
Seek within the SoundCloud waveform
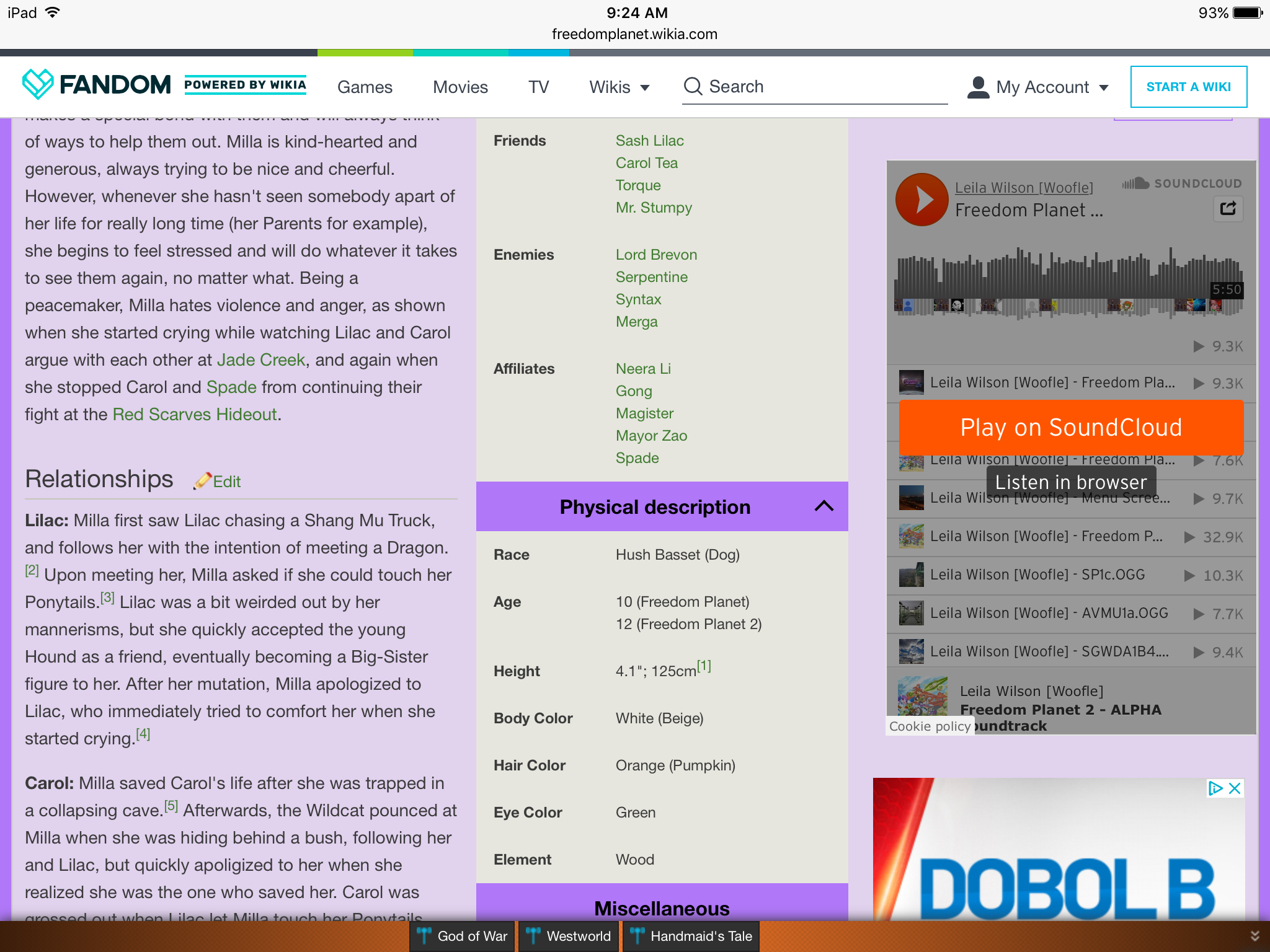tap(1068, 283)
